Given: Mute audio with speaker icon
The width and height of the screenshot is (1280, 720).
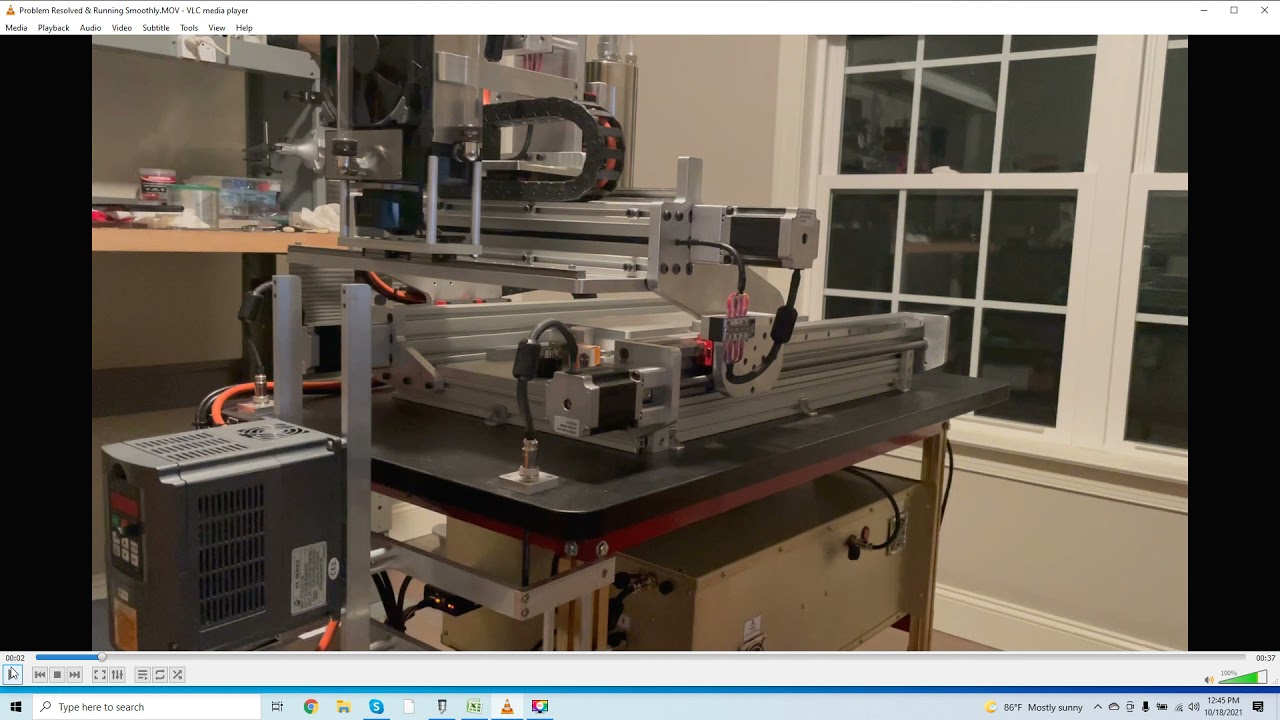Looking at the screenshot, I should coord(1209,679).
